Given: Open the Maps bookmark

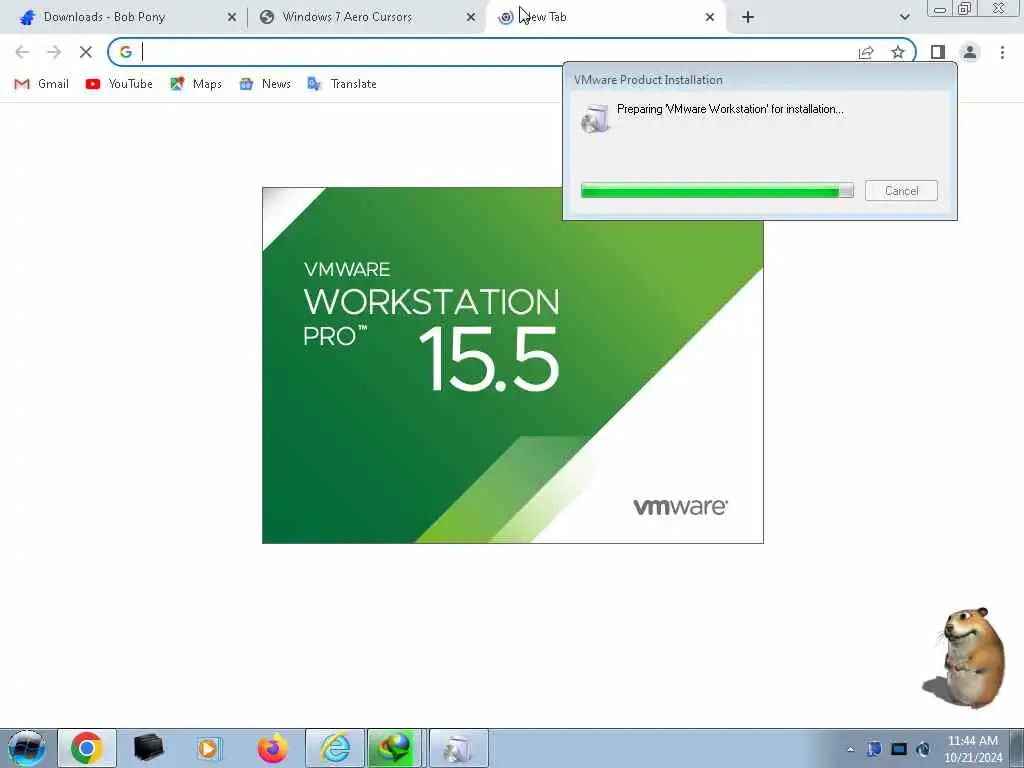Looking at the screenshot, I should 196,84.
